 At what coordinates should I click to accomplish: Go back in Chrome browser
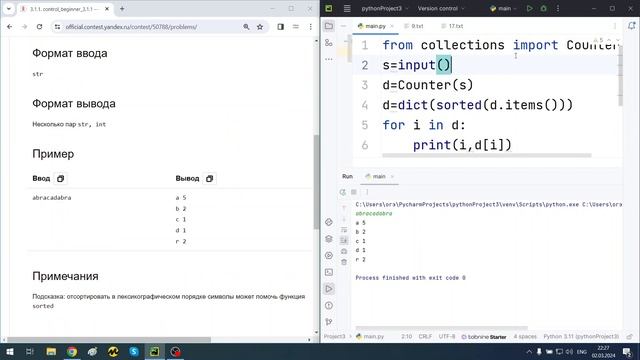(x=9, y=27)
